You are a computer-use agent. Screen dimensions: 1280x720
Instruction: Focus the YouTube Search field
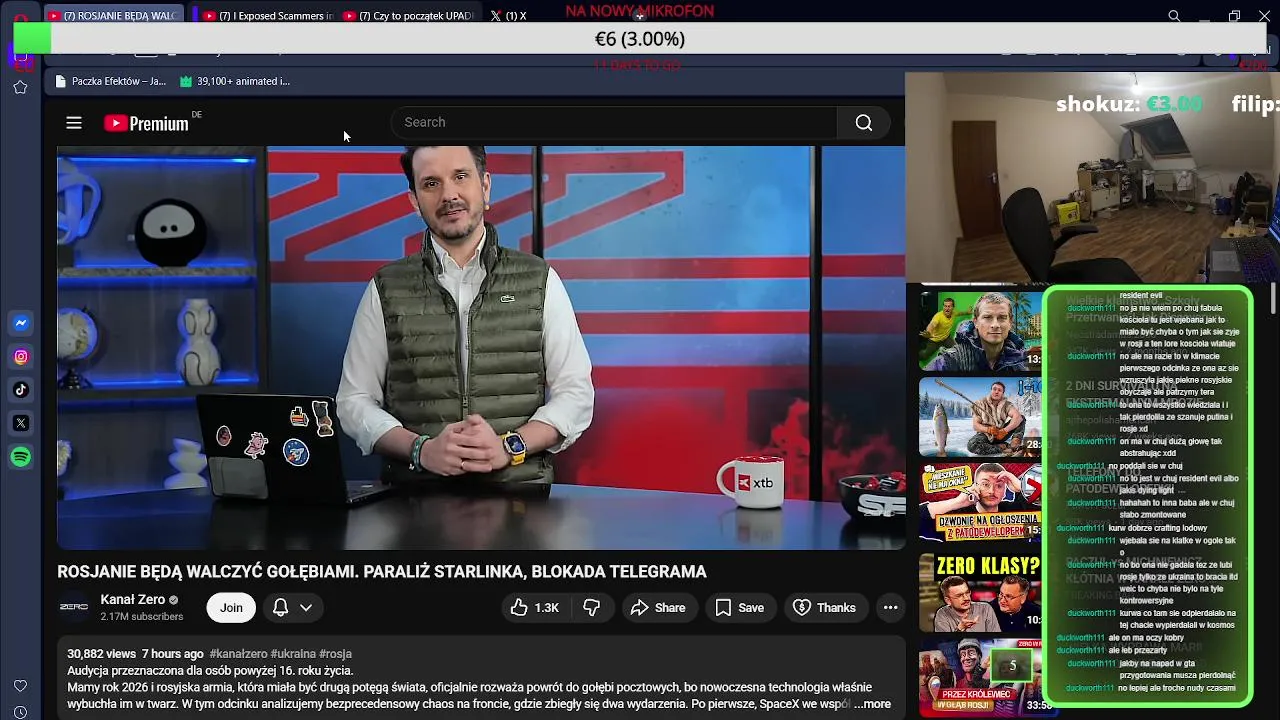(x=614, y=122)
